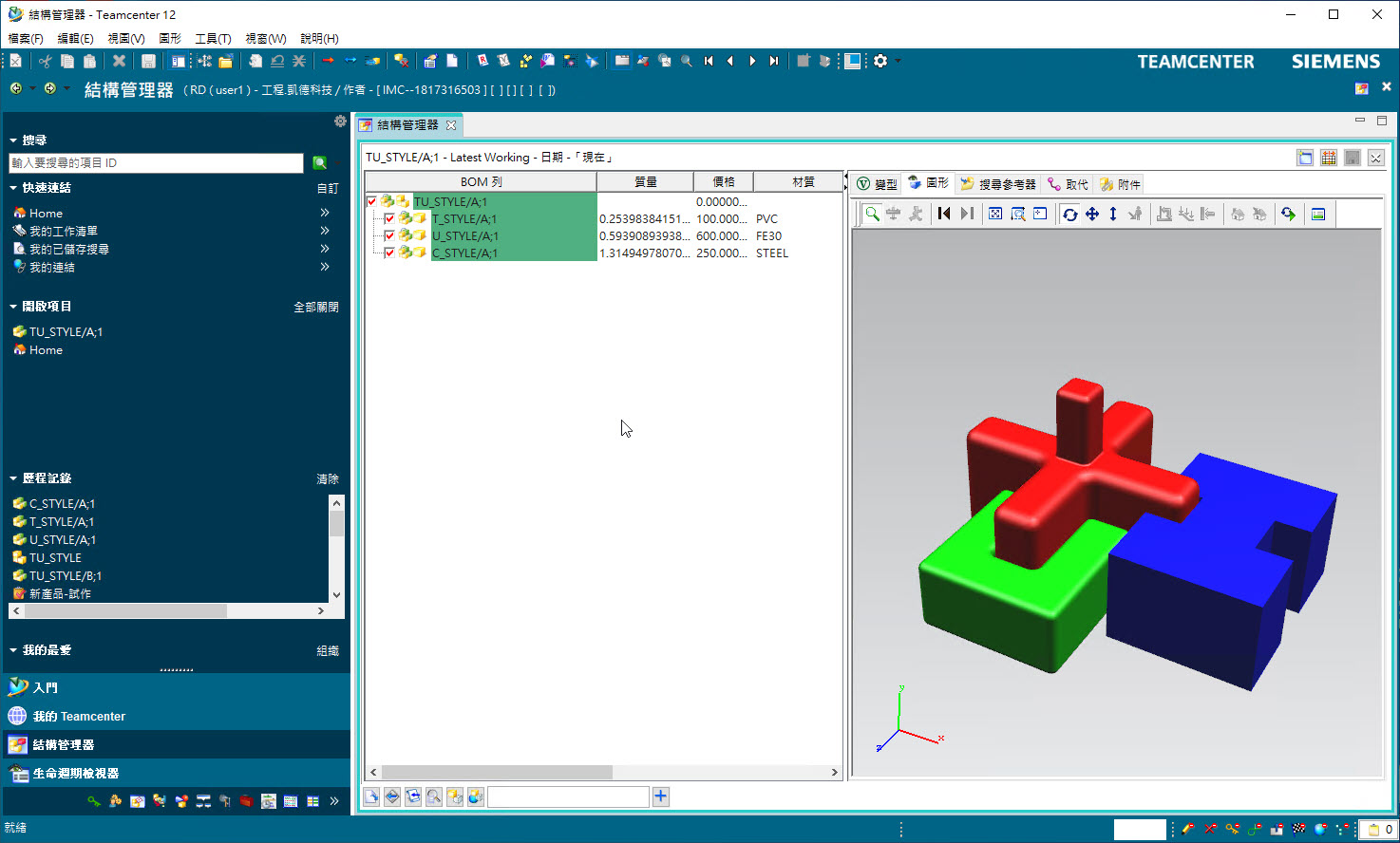Expand the chevron next to 我的工作清單
The width and height of the screenshot is (1400, 843).
tap(325, 231)
